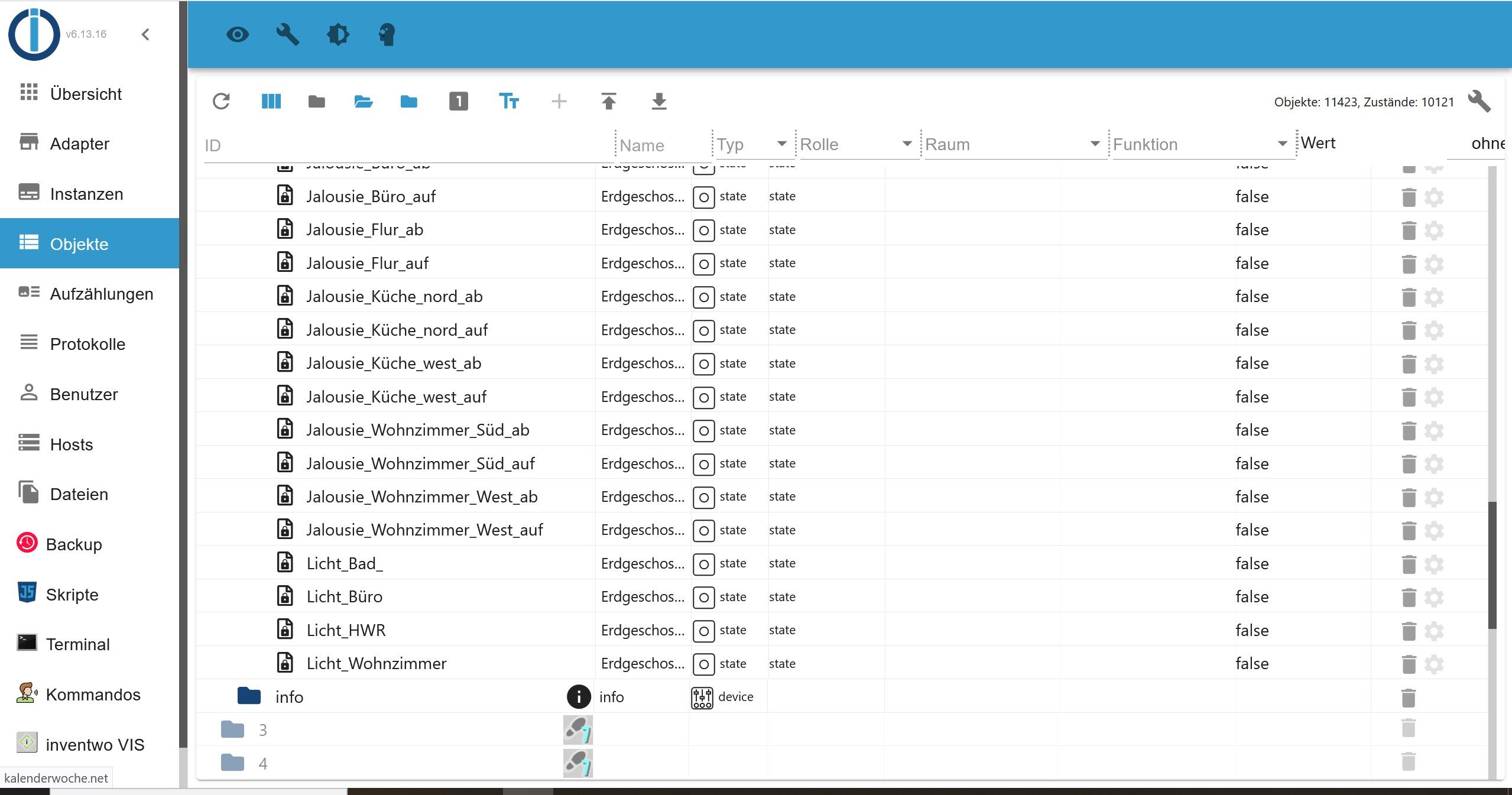Toggle the eye visibility icon in header
Screen dimensions: 1512x795
(x=238, y=34)
